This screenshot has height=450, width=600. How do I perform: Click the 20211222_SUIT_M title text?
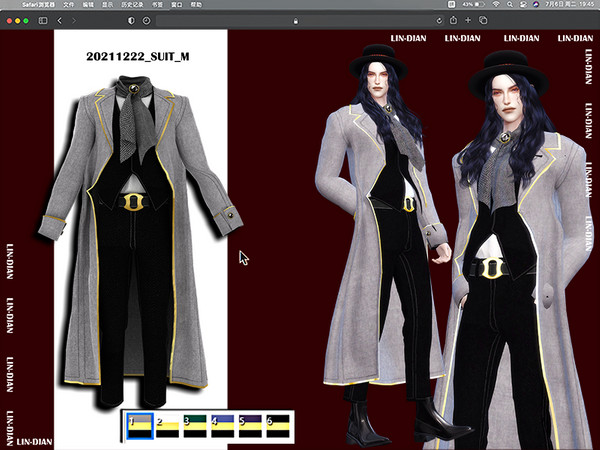pyautogui.click(x=138, y=57)
